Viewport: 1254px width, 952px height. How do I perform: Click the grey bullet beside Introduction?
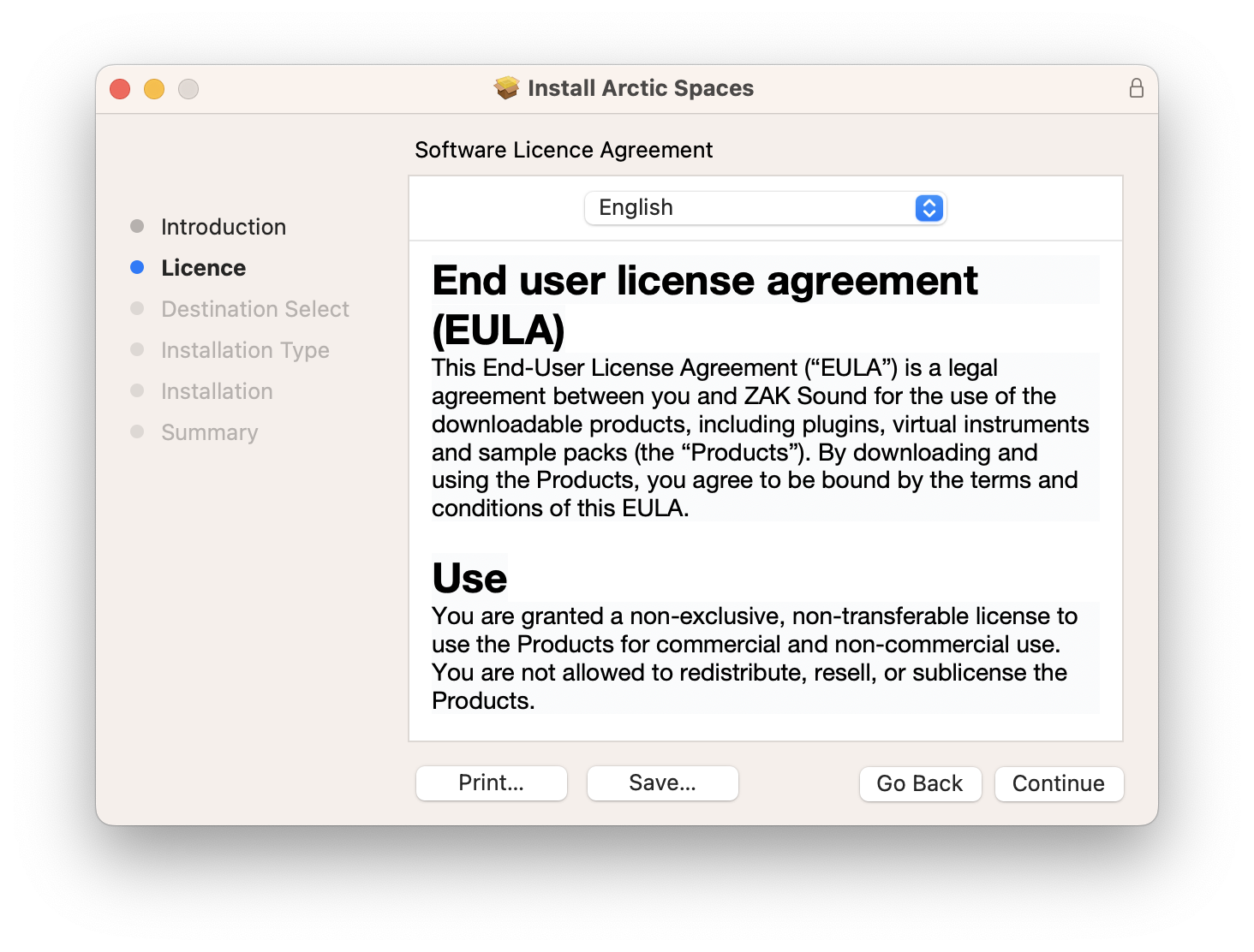click(137, 226)
